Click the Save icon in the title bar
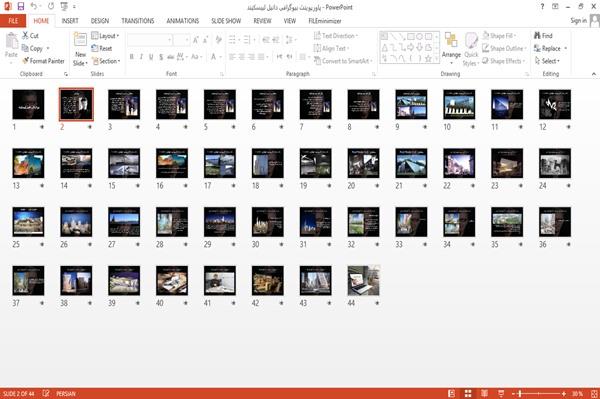 coord(21,7)
